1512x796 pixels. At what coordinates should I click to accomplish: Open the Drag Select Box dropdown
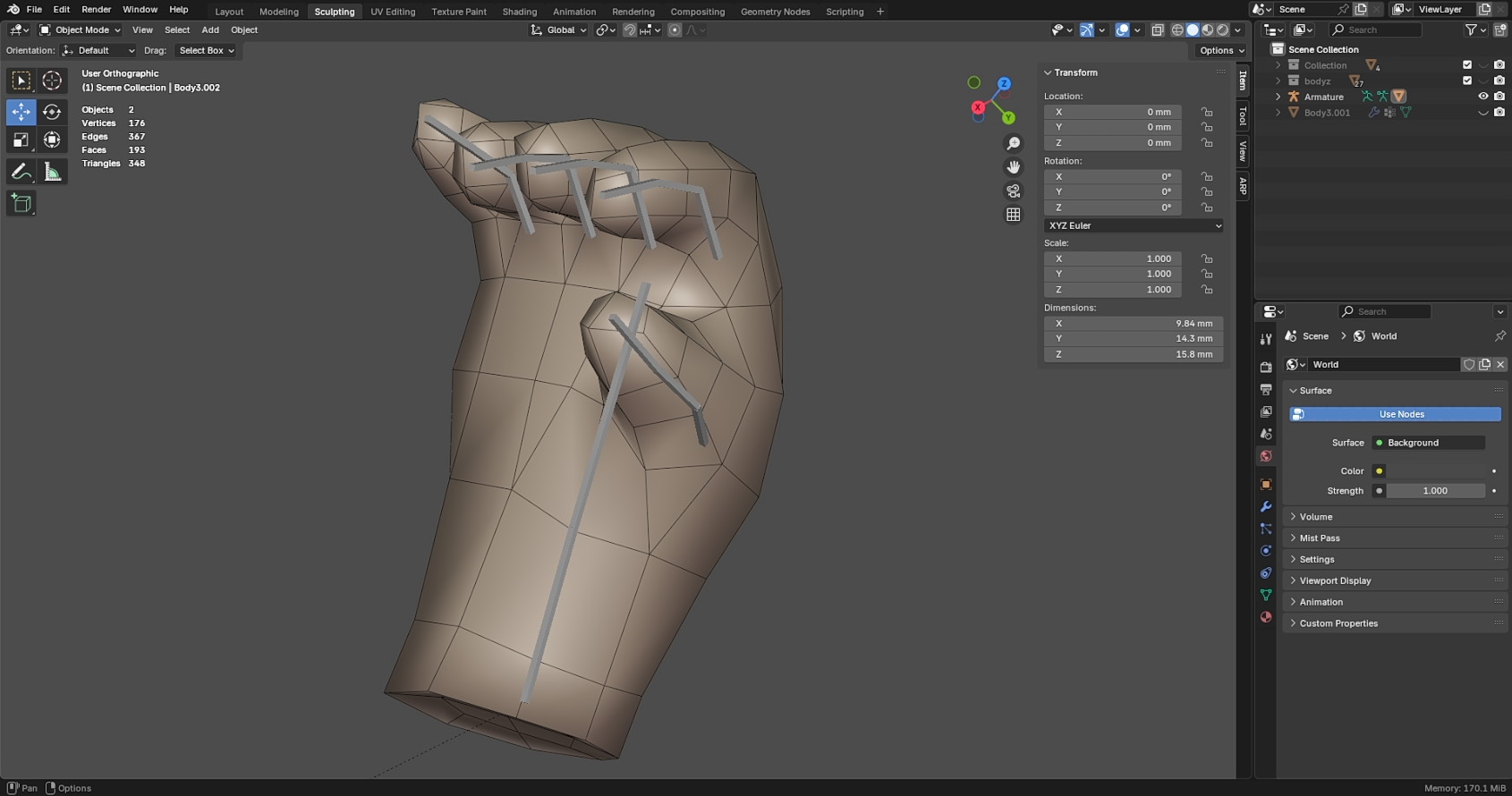point(206,50)
